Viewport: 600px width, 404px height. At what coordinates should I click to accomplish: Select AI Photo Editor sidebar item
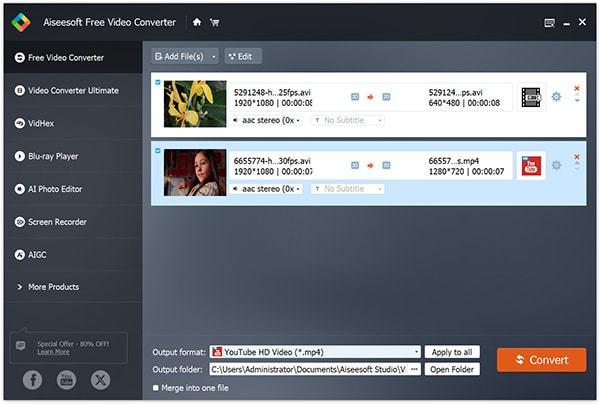click(73, 189)
